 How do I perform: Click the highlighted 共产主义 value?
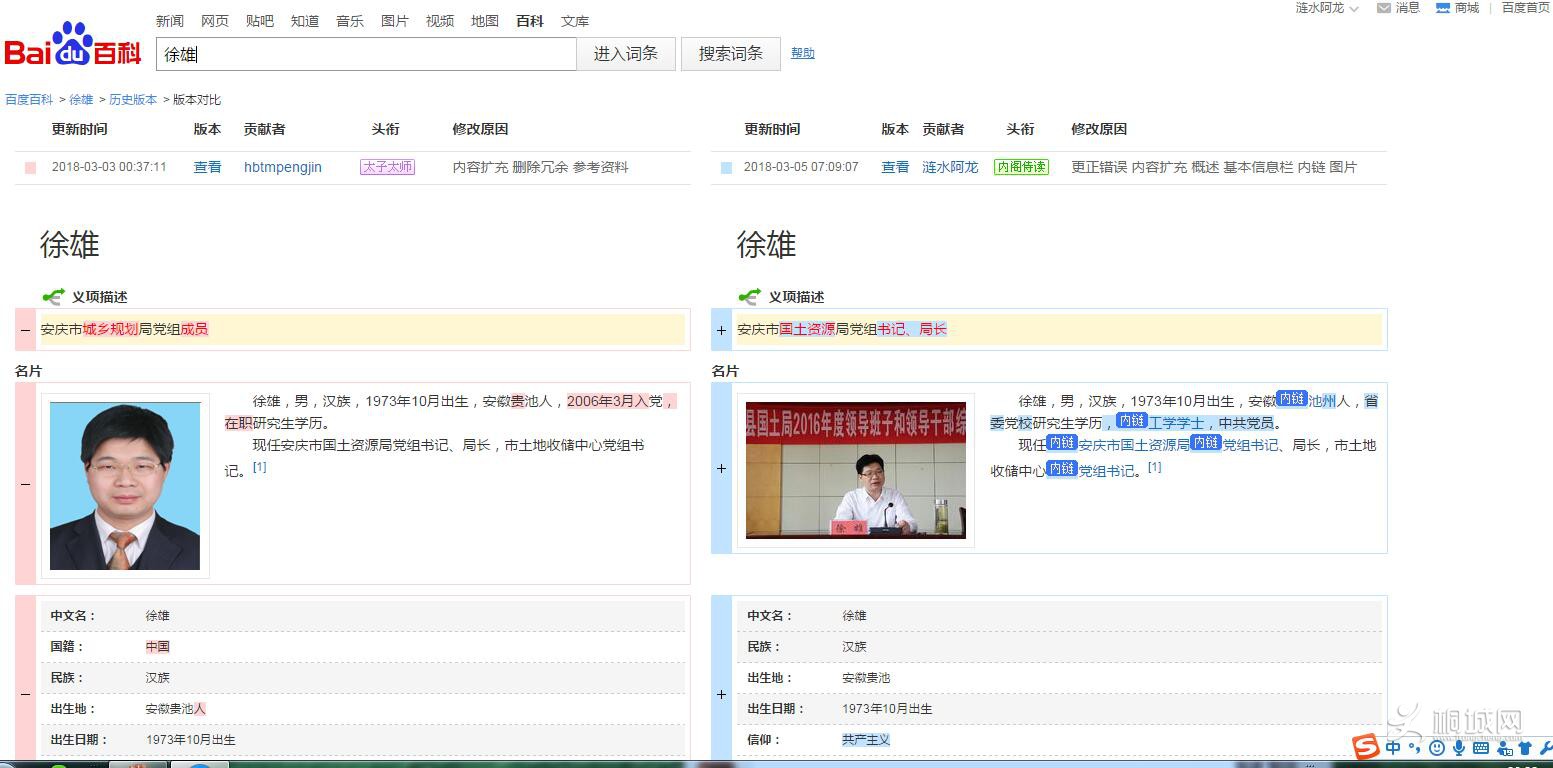[x=866, y=739]
